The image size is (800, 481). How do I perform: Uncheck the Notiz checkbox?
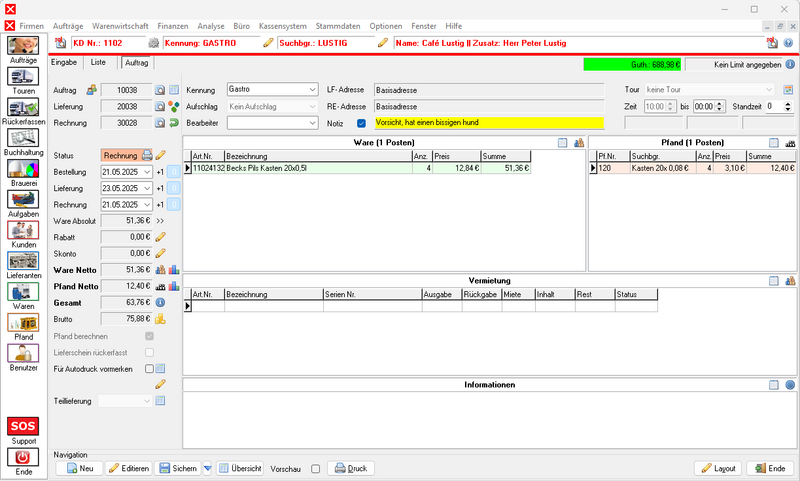362,123
